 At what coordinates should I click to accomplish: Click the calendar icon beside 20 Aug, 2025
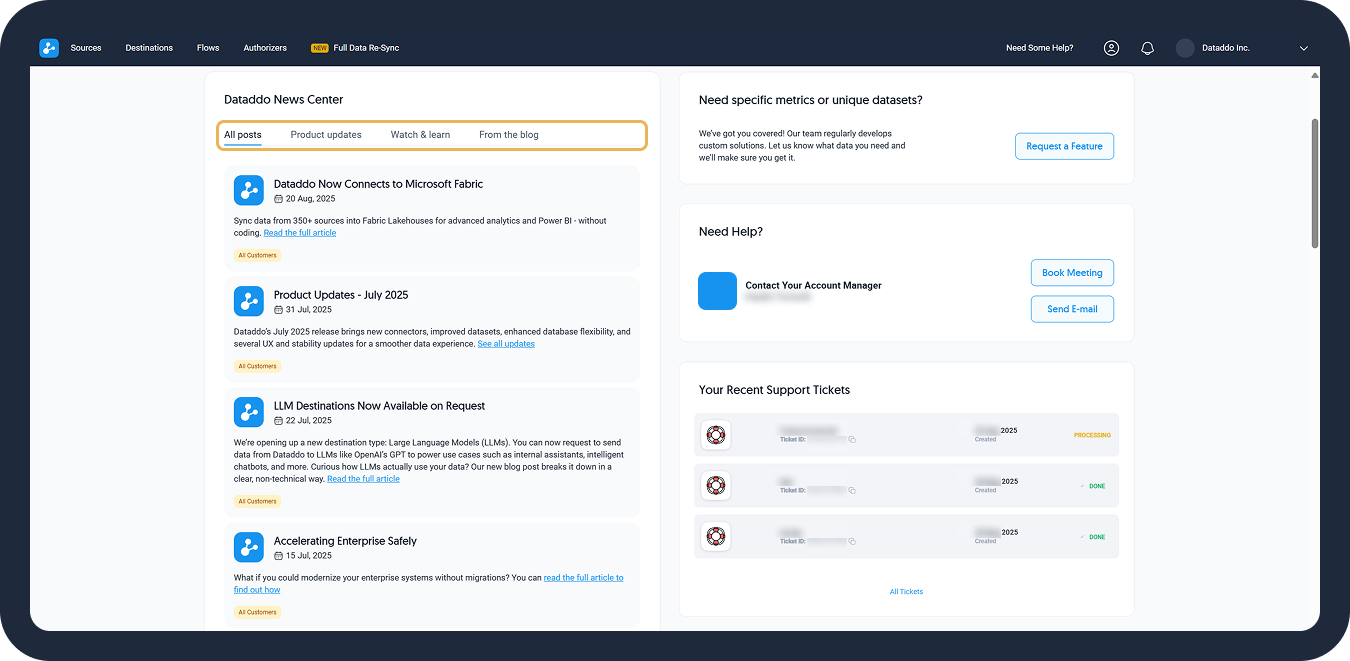(279, 199)
